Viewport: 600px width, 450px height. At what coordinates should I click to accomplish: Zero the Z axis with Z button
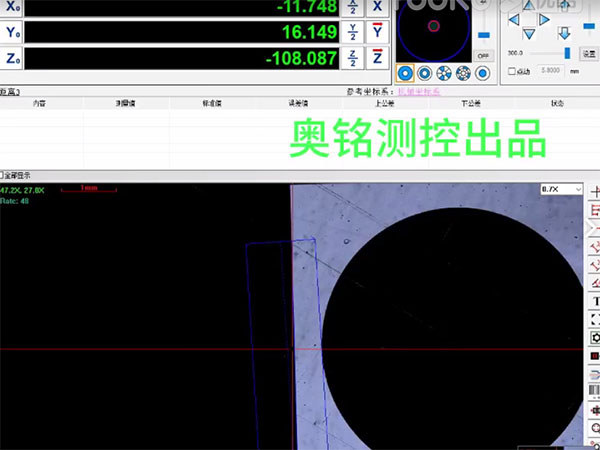[x=378, y=59]
